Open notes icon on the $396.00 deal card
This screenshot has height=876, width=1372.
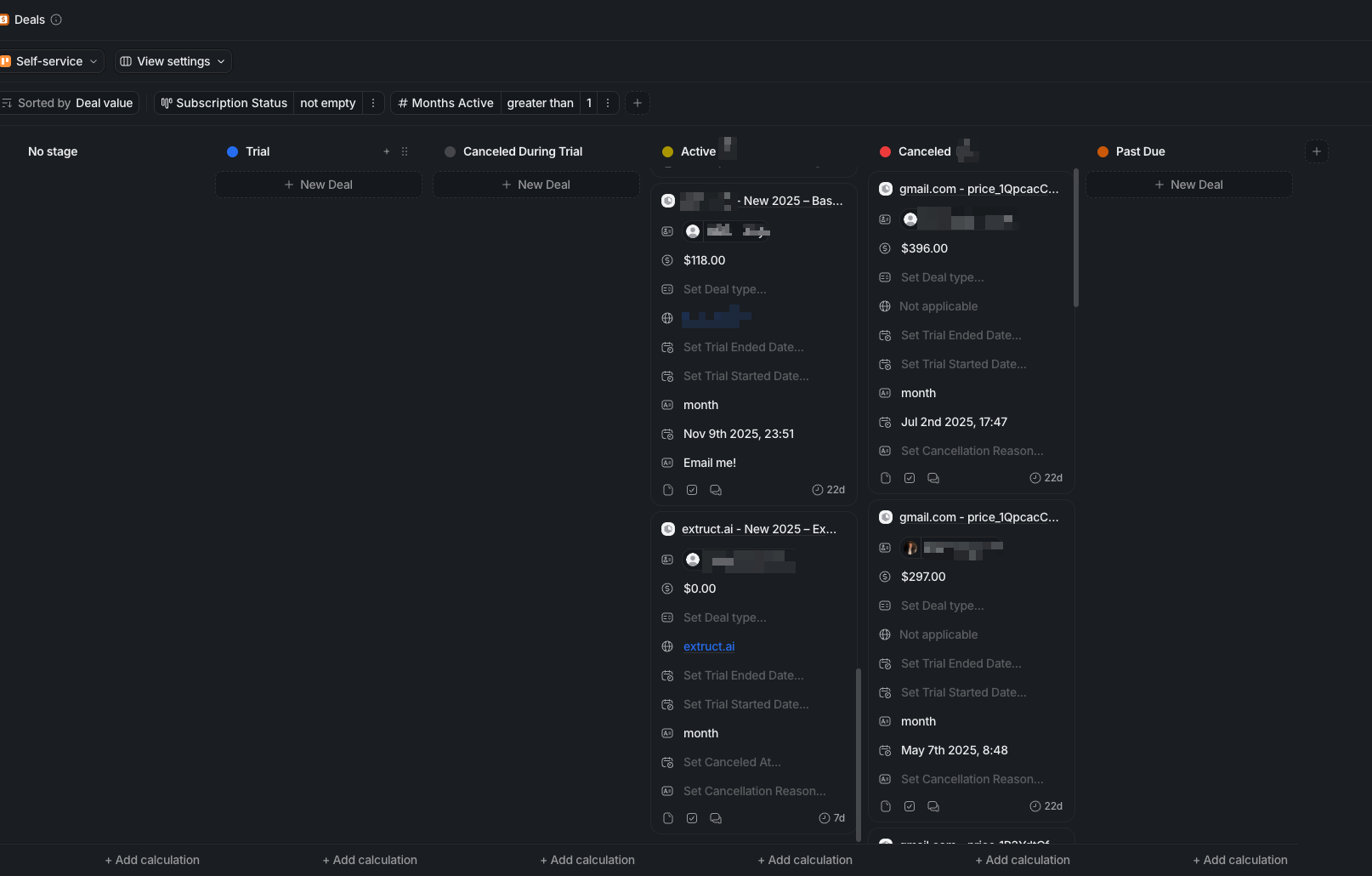(x=886, y=478)
